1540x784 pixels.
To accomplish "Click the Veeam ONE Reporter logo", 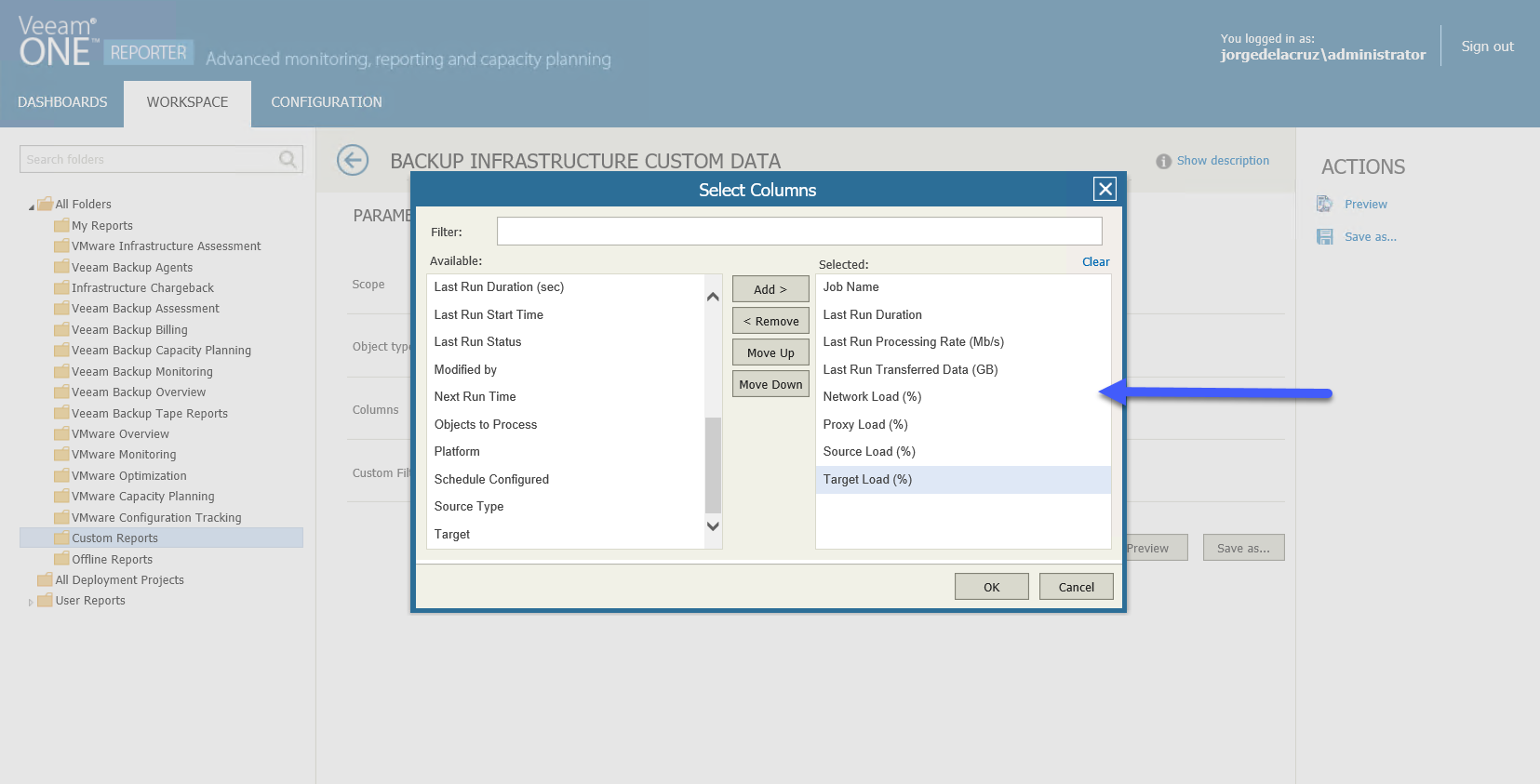I will pos(105,43).
